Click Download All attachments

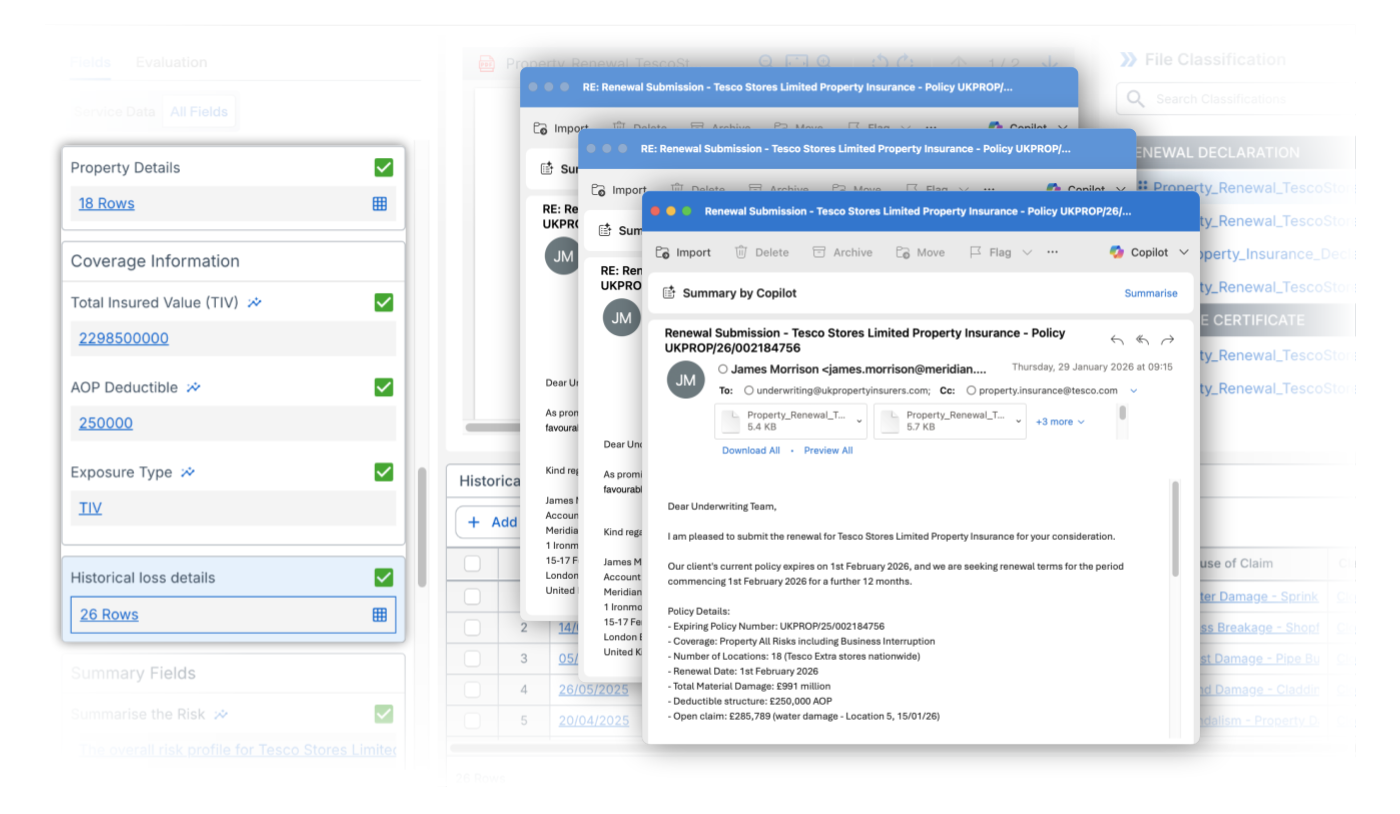(751, 450)
